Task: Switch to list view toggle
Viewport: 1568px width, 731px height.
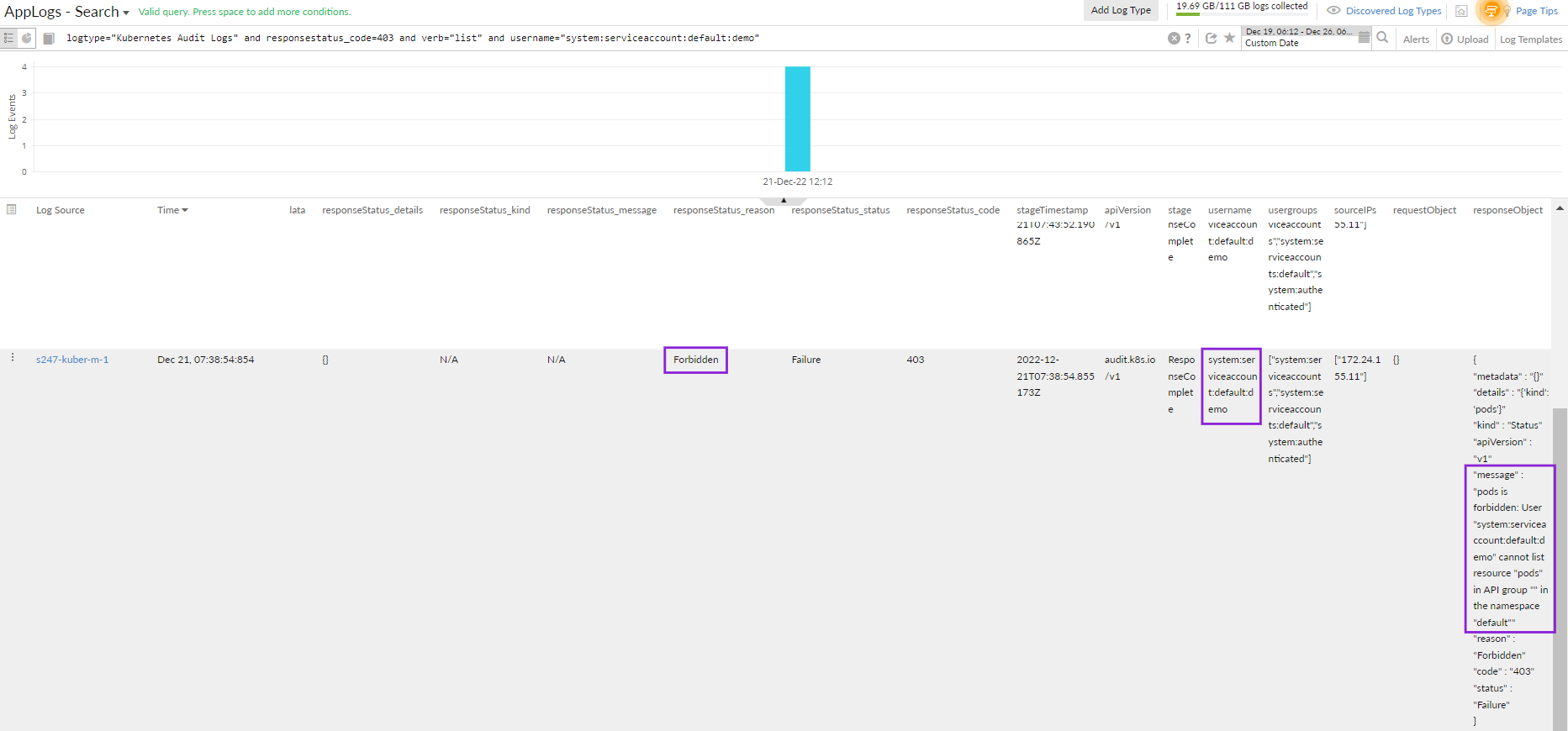Action: click(9, 39)
